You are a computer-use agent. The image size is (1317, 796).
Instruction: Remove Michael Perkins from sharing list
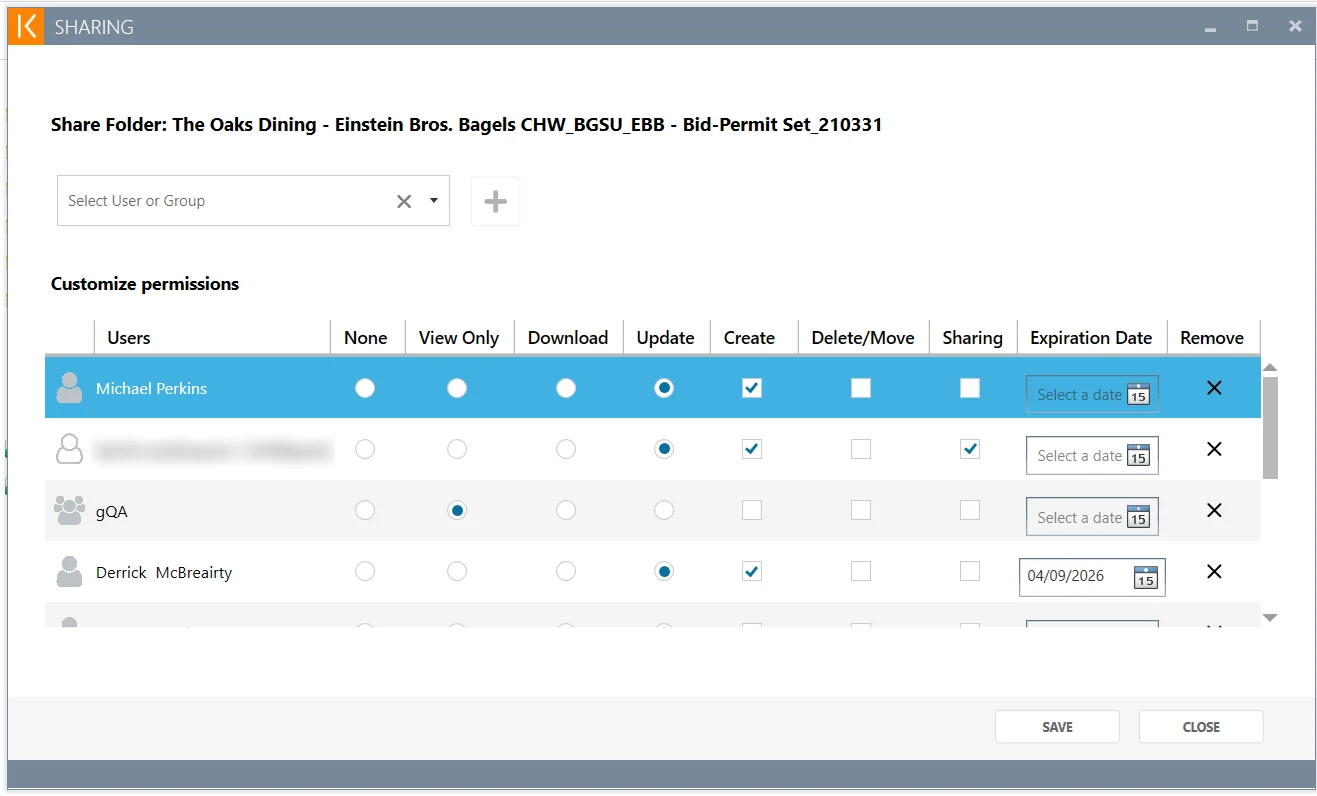pyautogui.click(x=1214, y=388)
